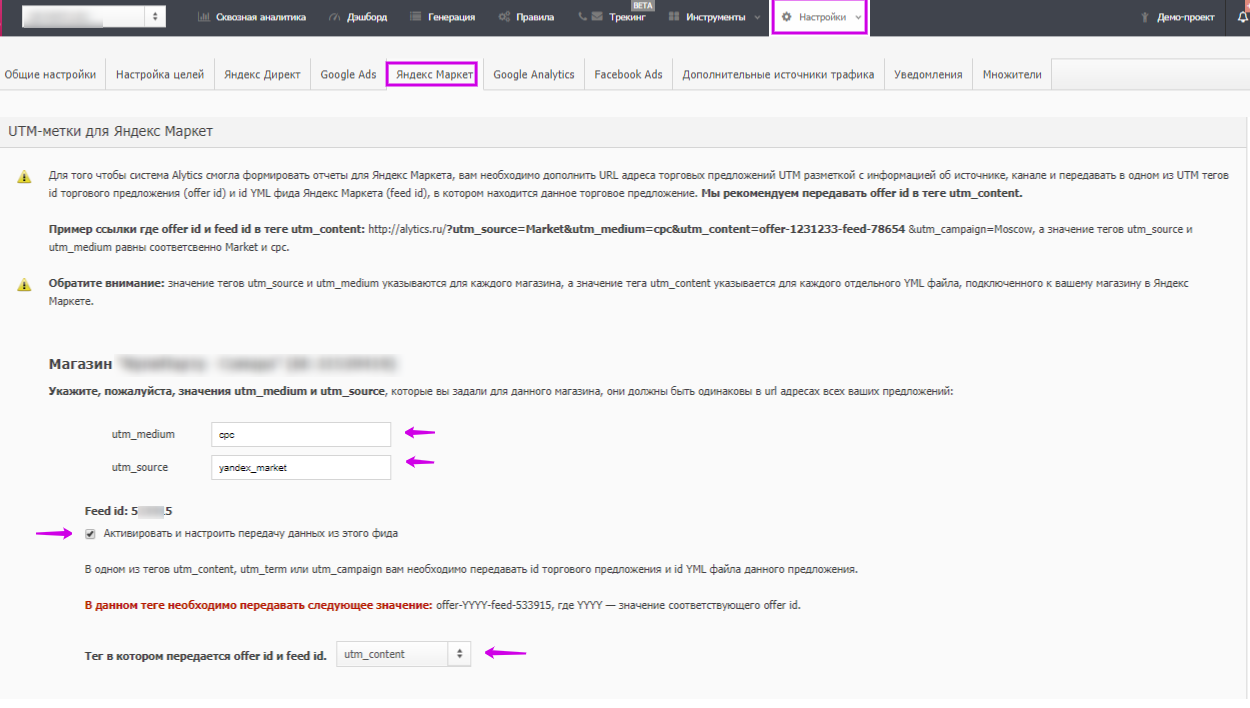Open the Правила section
This screenshot has height=708, width=1250.
point(526,17)
